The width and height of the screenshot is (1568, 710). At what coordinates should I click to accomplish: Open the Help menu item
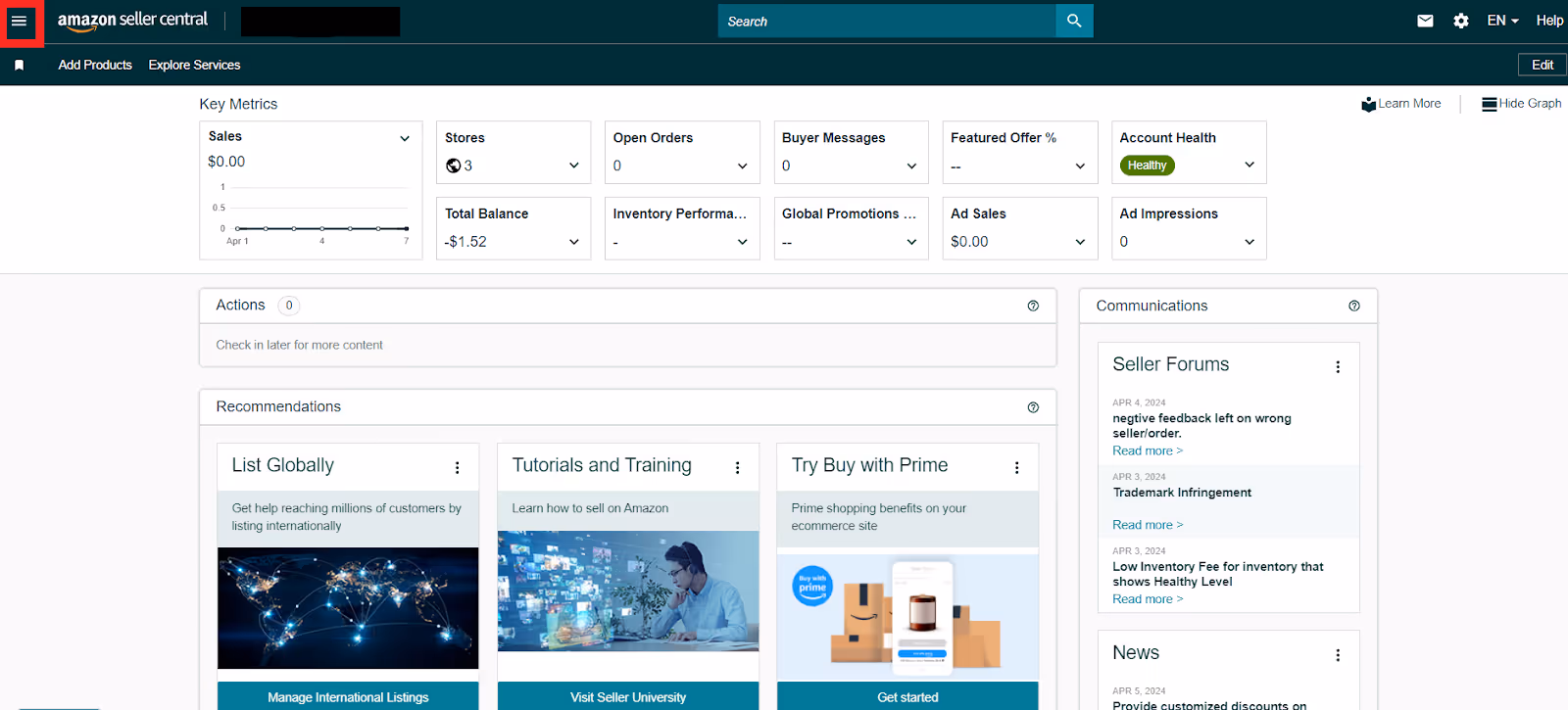(1549, 21)
